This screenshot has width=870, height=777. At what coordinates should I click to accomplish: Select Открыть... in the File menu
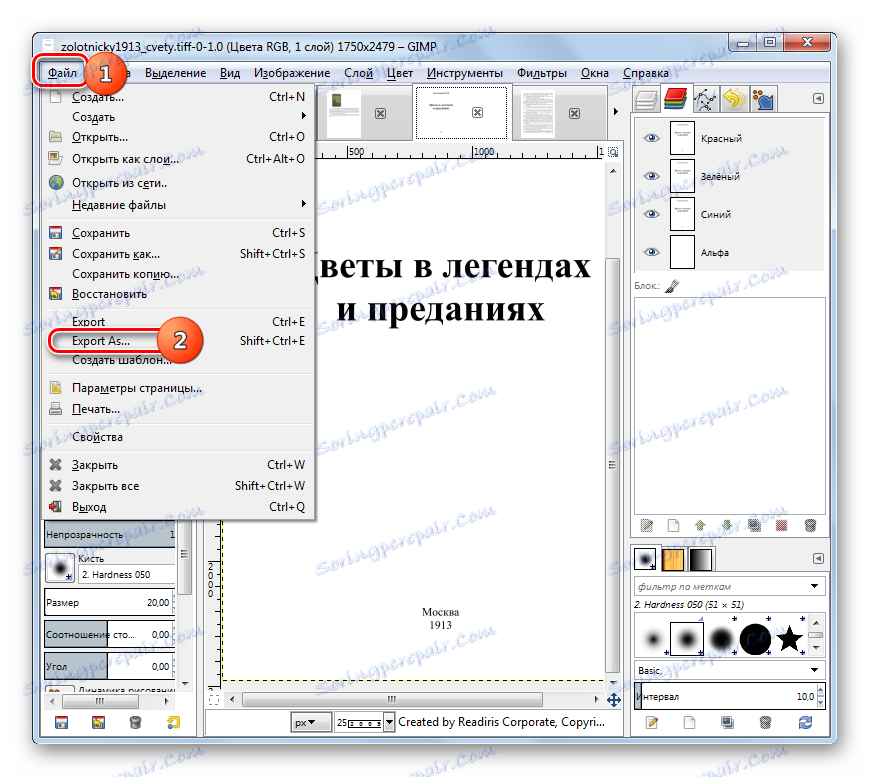[178, 137]
